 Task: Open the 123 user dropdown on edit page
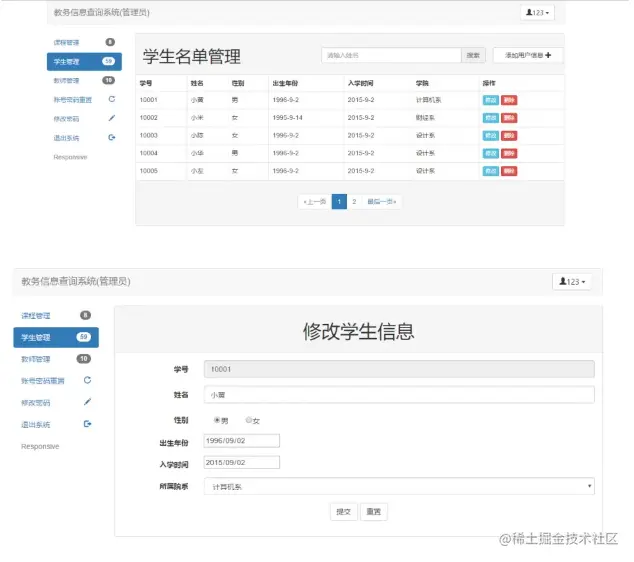pos(572,281)
